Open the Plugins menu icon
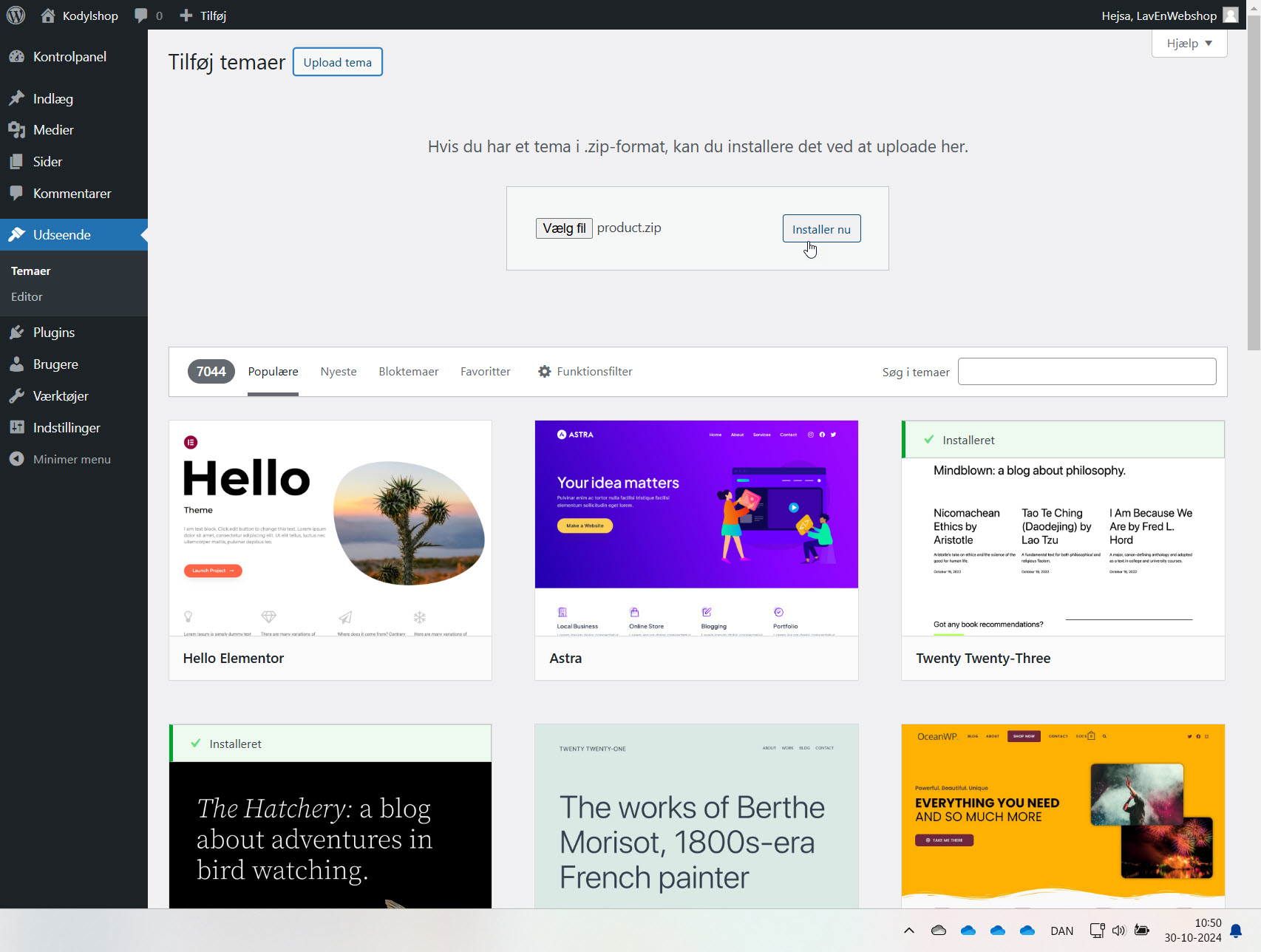This screenshot has width=1261, height=952. tap(17, 333)
